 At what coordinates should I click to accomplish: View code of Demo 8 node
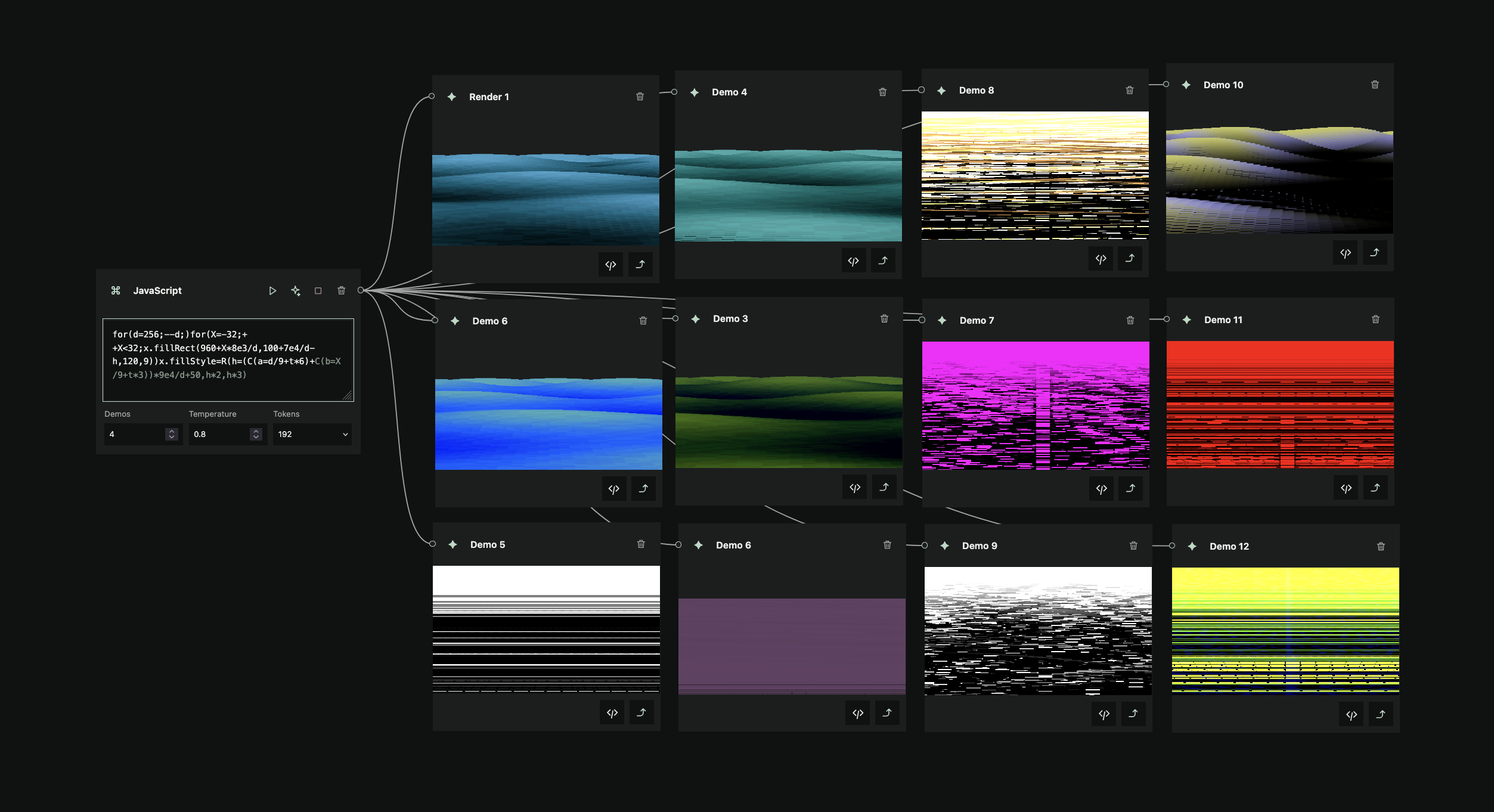click(1101, 259)
